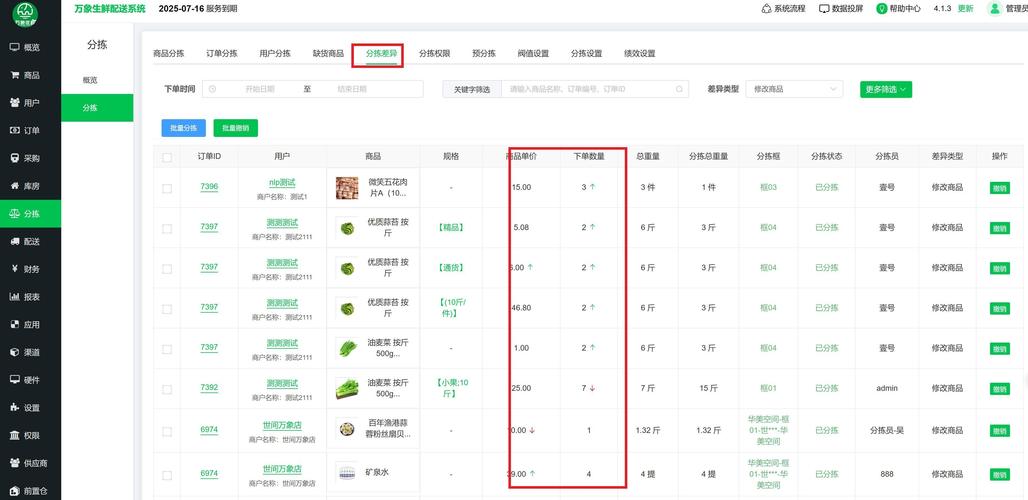Viewport: 1028px width, 500px height.
Task: Open the 框03 sorting bin link
Action: 768,187
